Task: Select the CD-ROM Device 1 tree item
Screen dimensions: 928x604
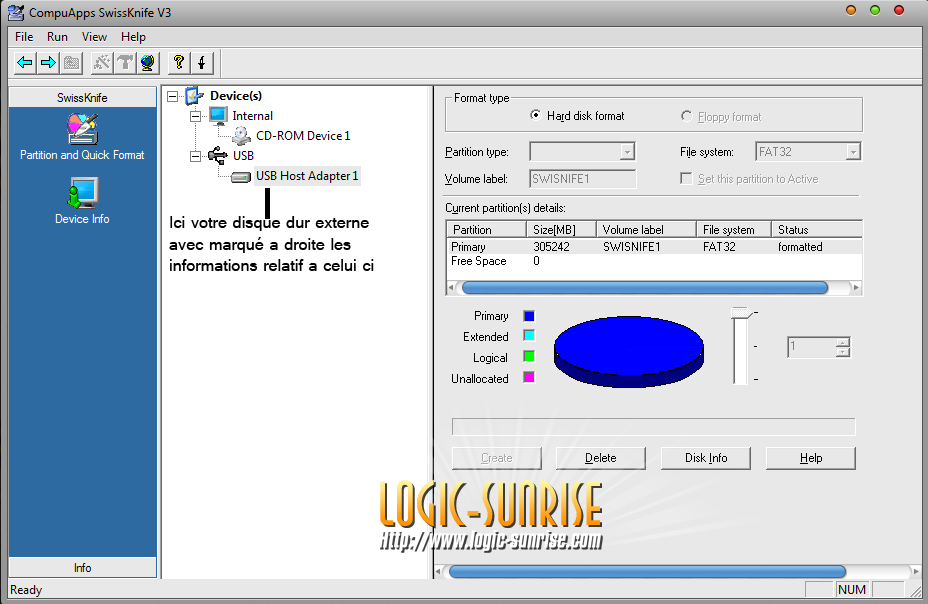Action: point(303,136)
